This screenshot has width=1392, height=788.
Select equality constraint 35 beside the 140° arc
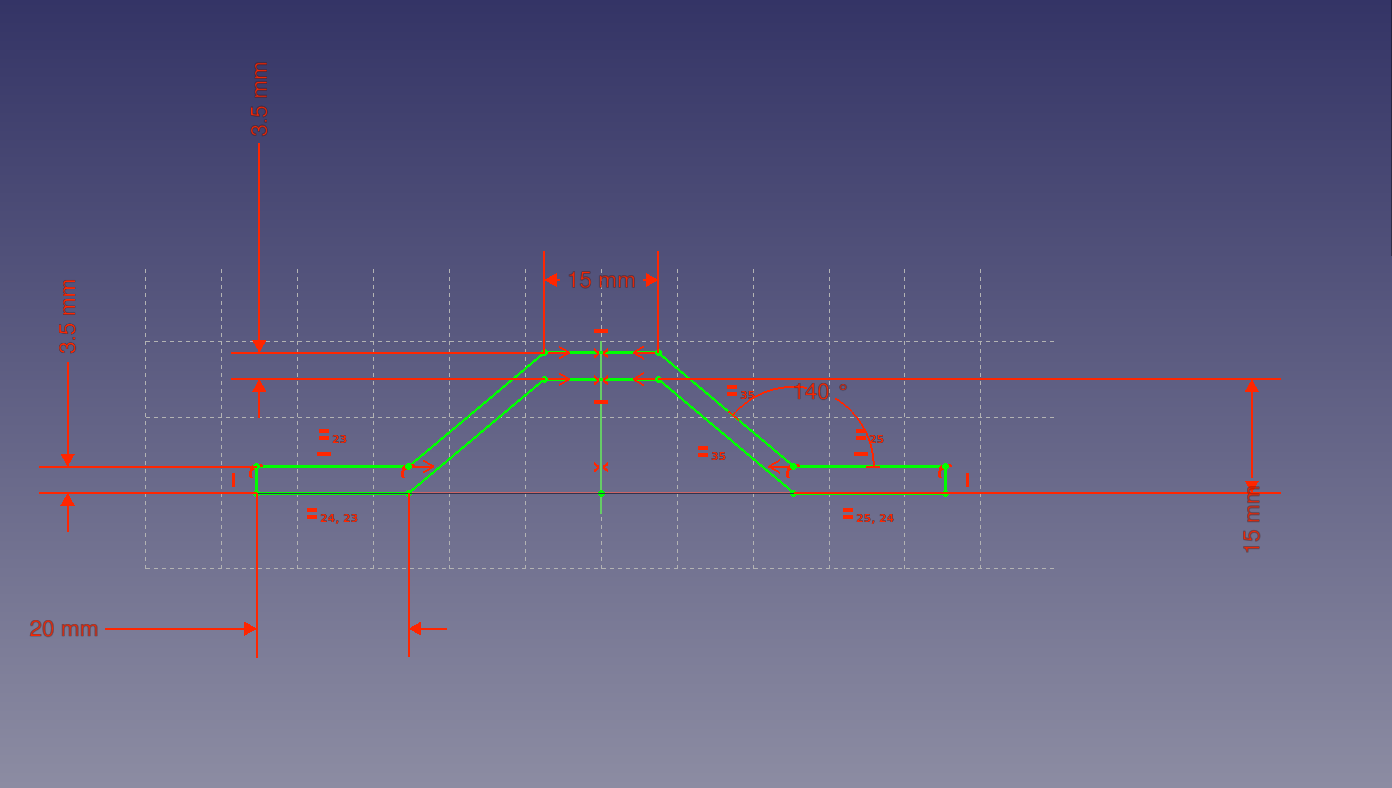740,392
